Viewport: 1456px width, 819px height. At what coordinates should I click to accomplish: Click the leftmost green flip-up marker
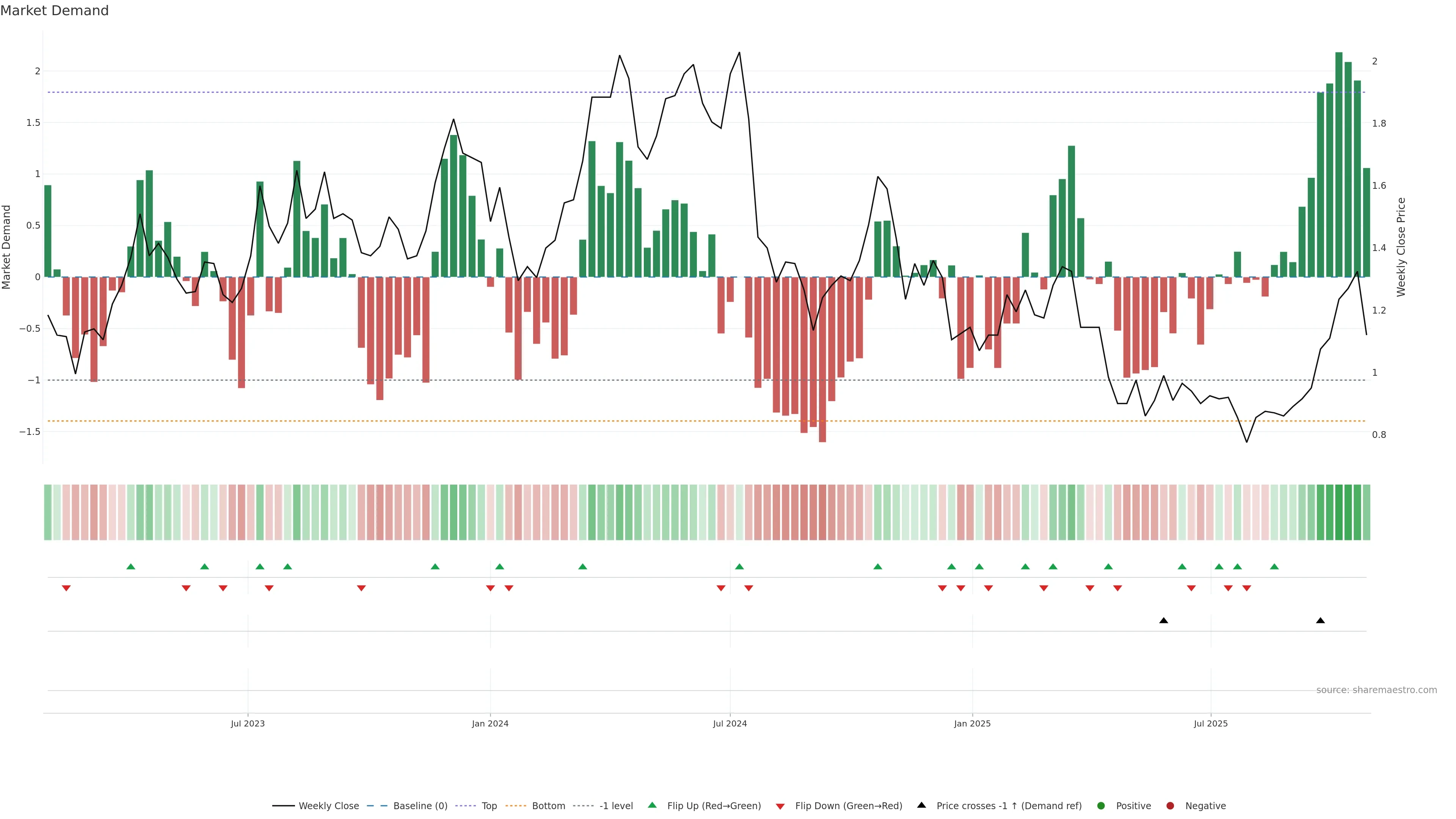(131, 566)
